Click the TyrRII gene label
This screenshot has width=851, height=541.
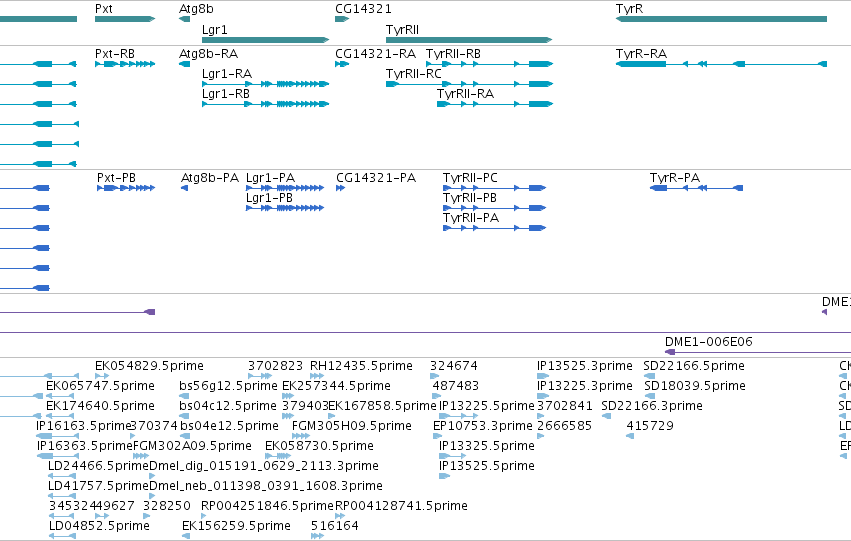click(402, 30)
